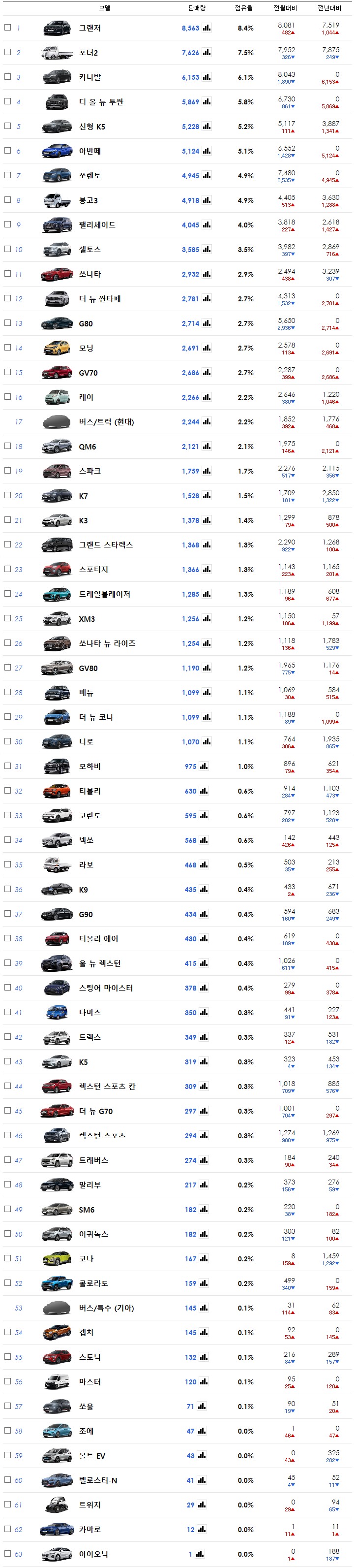Click chart icon in 렉스턴 스포츠 칸 row
355x1568 pixels.
click(204, 1086)
